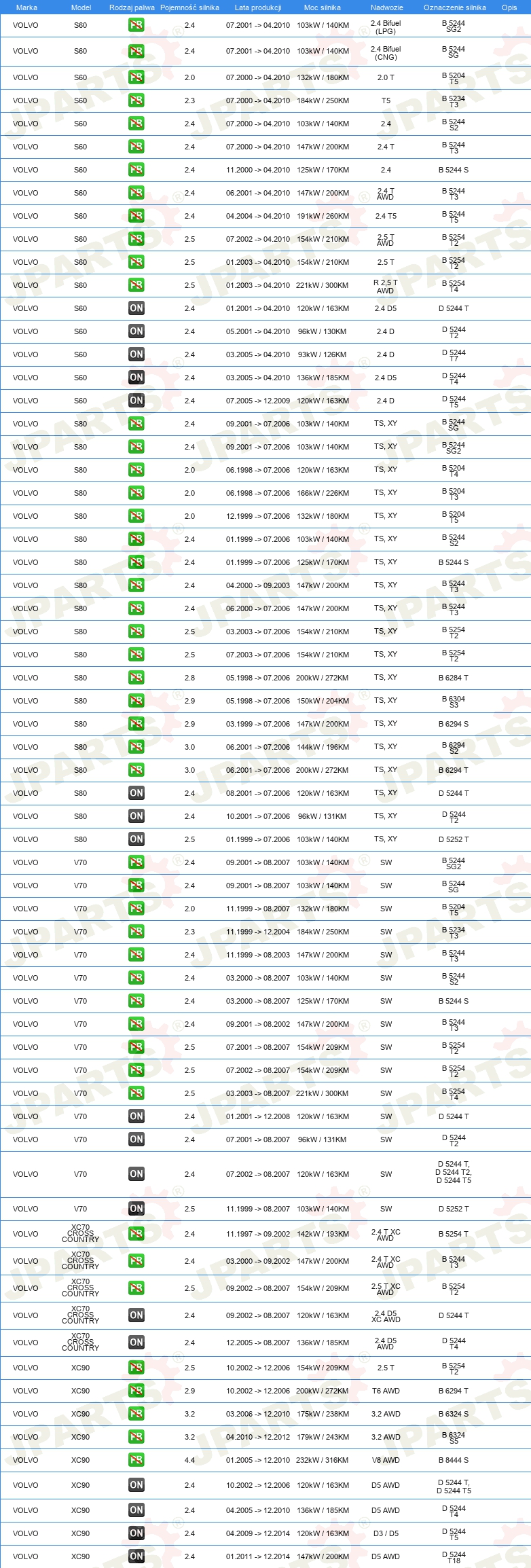Viewport: 531px width, 1568px height.
Task: Select the 'T6 AWD' body cell
Action: 386,1391
